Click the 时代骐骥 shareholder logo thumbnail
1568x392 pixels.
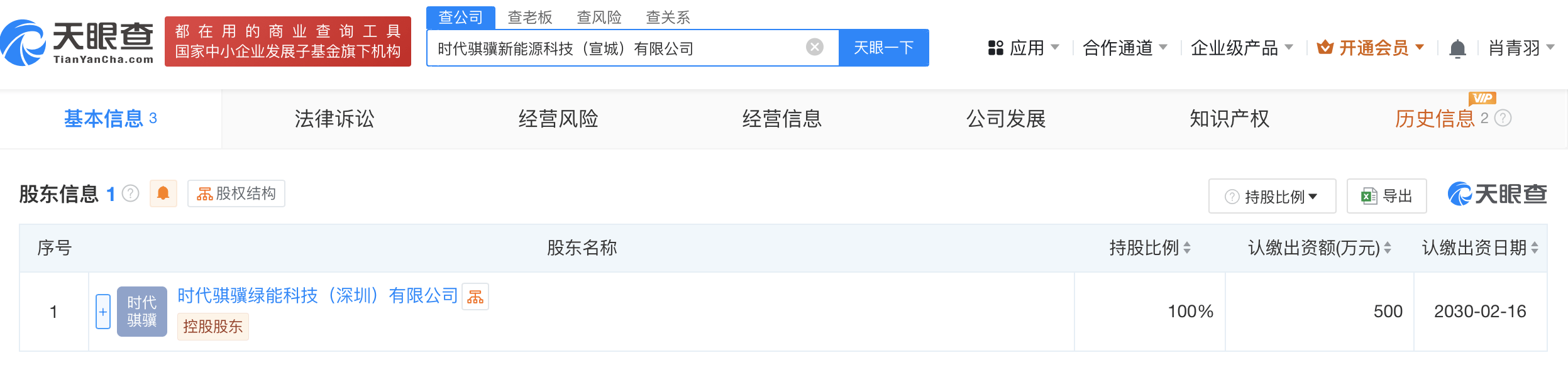coord(142,312)
